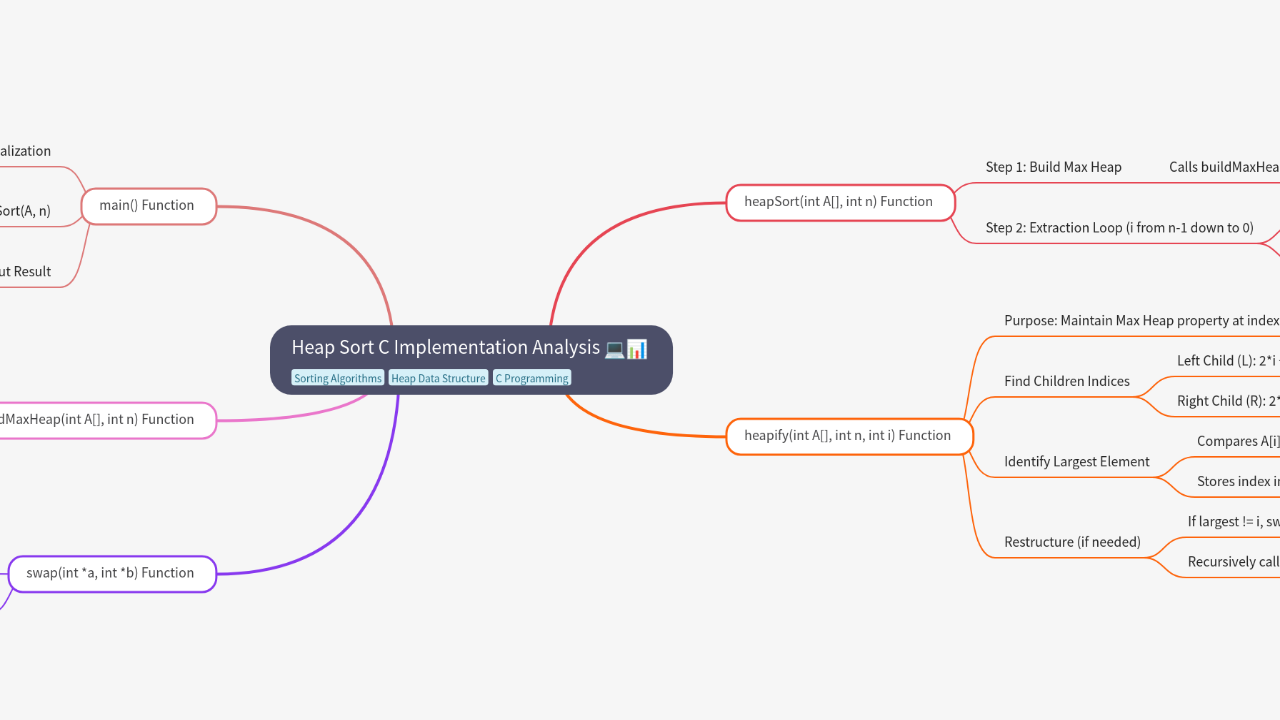Select the heapify(int A[], int n, int i) node
The image size is (1280, 720).
point(848,436)
